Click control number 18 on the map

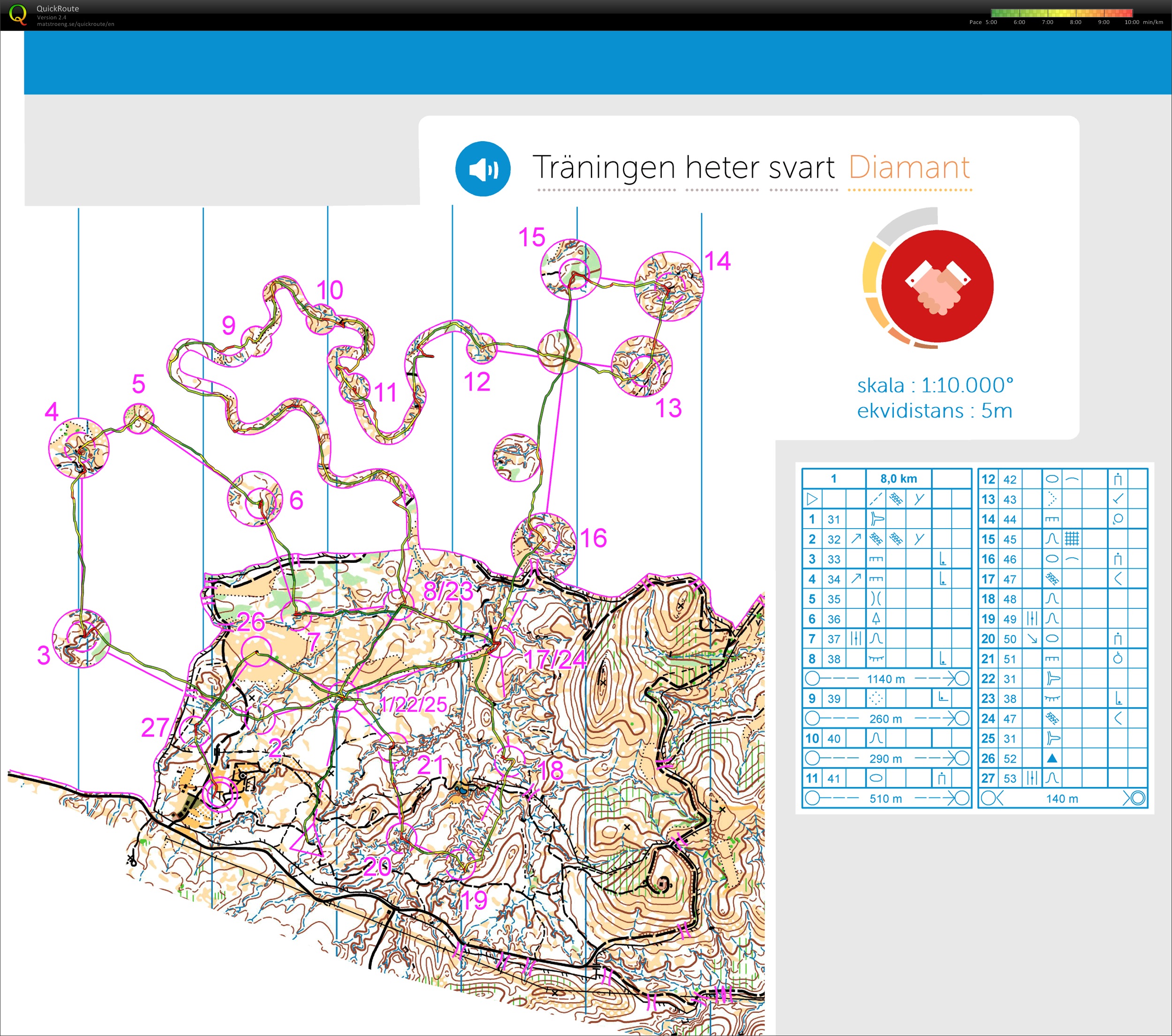pos(550,771)
